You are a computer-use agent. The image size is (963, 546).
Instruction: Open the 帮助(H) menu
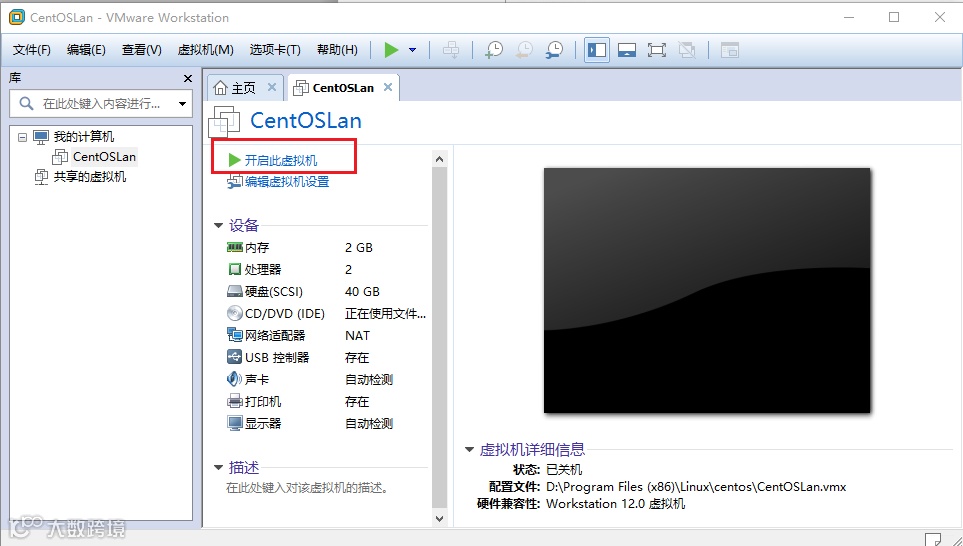click(x=337, y=50)
